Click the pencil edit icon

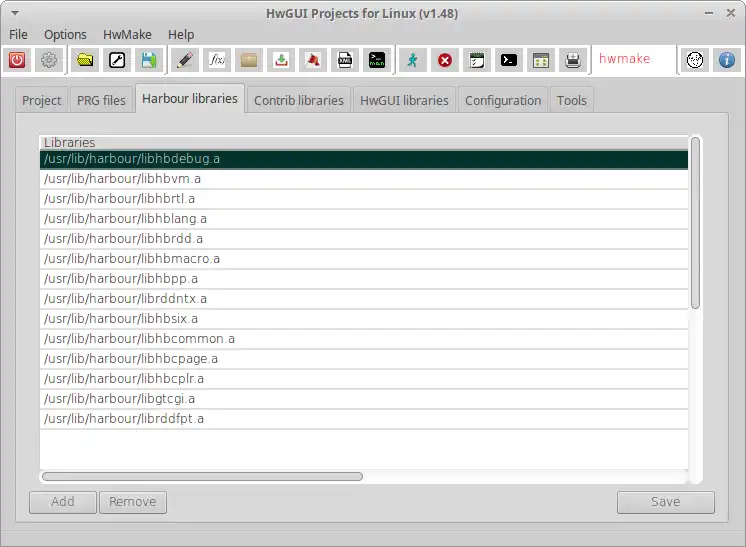185,60
